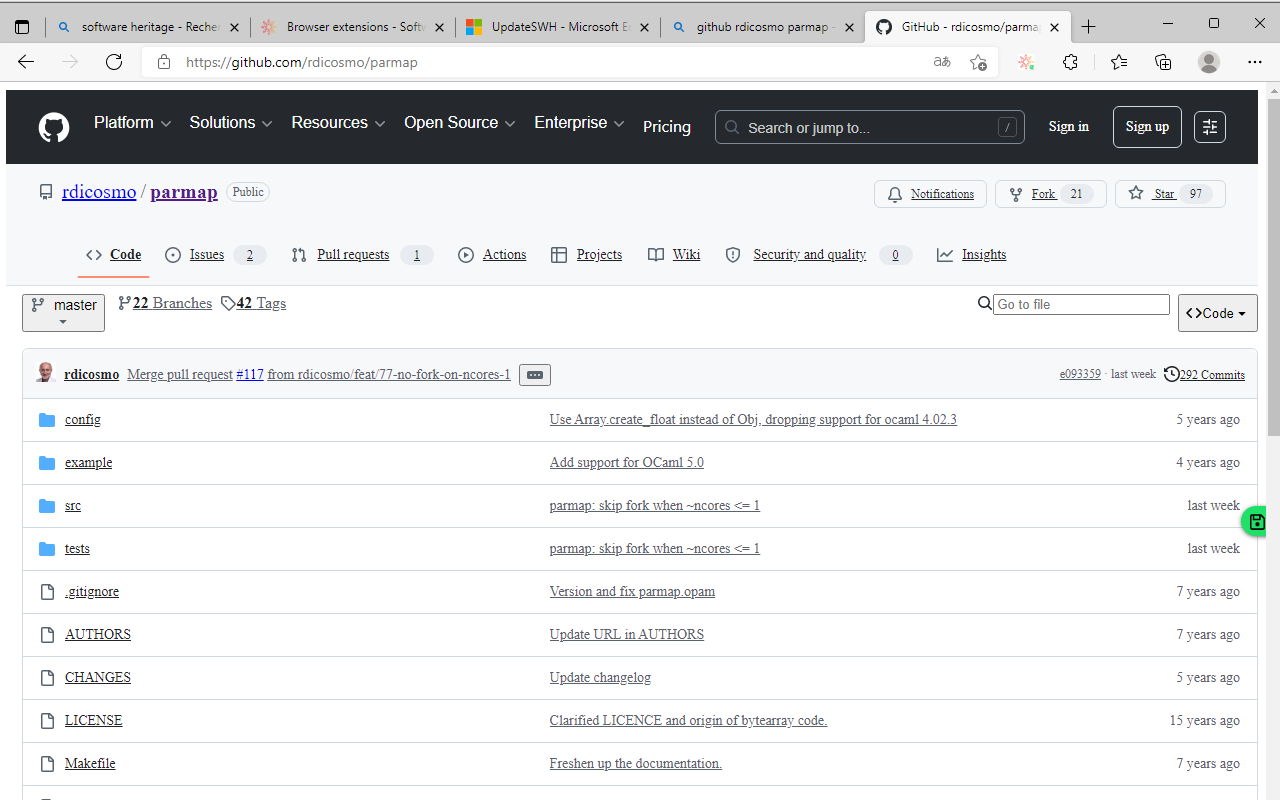Click the folder icon beside src
Image resolution: width=1280 pixels, height=800 pixels.
[47, 506]
